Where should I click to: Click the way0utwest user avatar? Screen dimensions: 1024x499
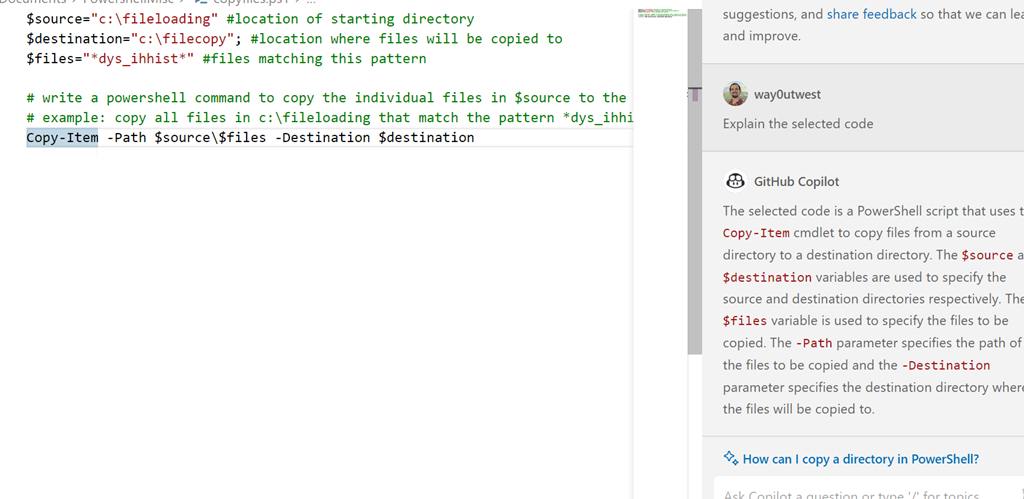pos(735,94)
